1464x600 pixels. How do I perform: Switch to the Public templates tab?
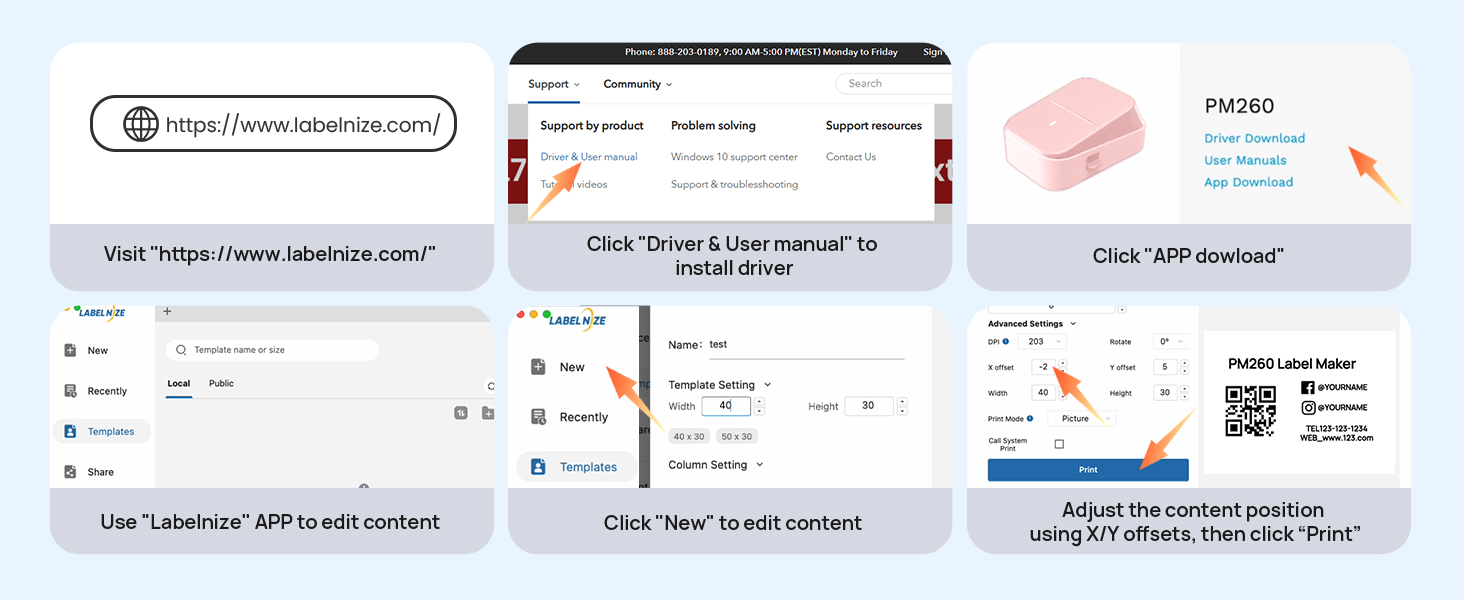(221, 383)
